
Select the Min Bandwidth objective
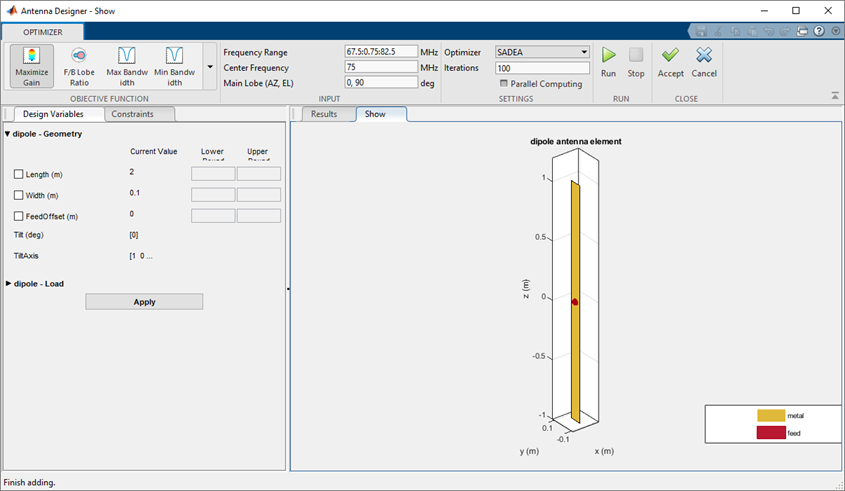point(174,66)
